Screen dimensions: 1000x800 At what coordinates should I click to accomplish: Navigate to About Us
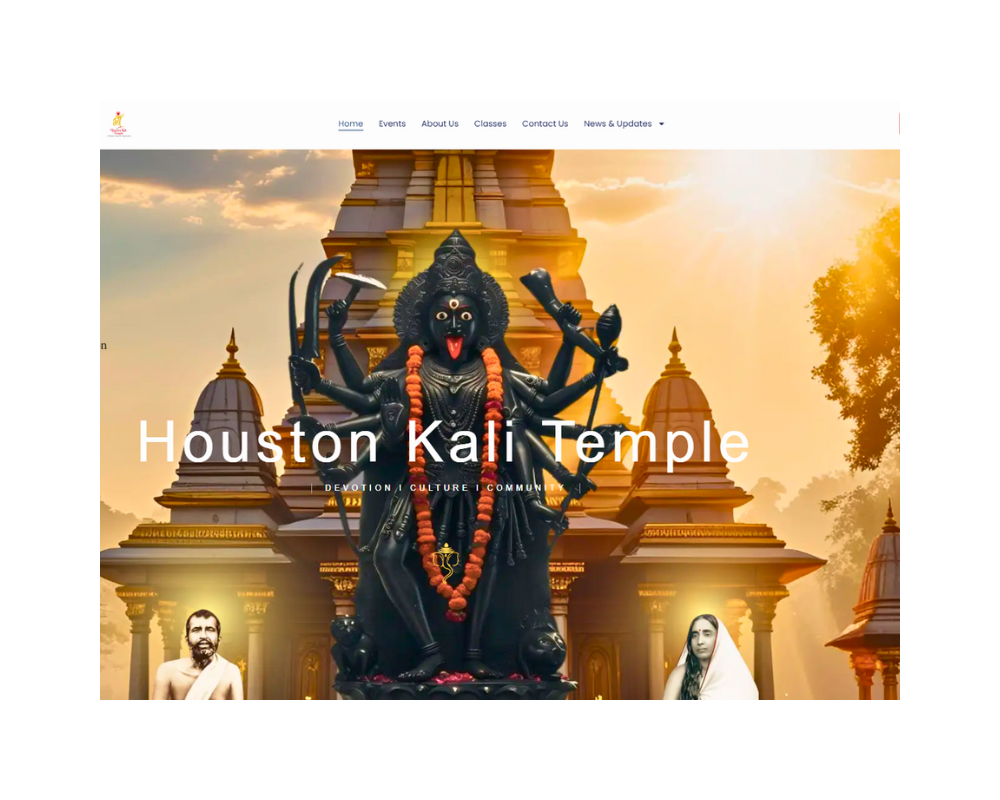[x=439, y=123]
